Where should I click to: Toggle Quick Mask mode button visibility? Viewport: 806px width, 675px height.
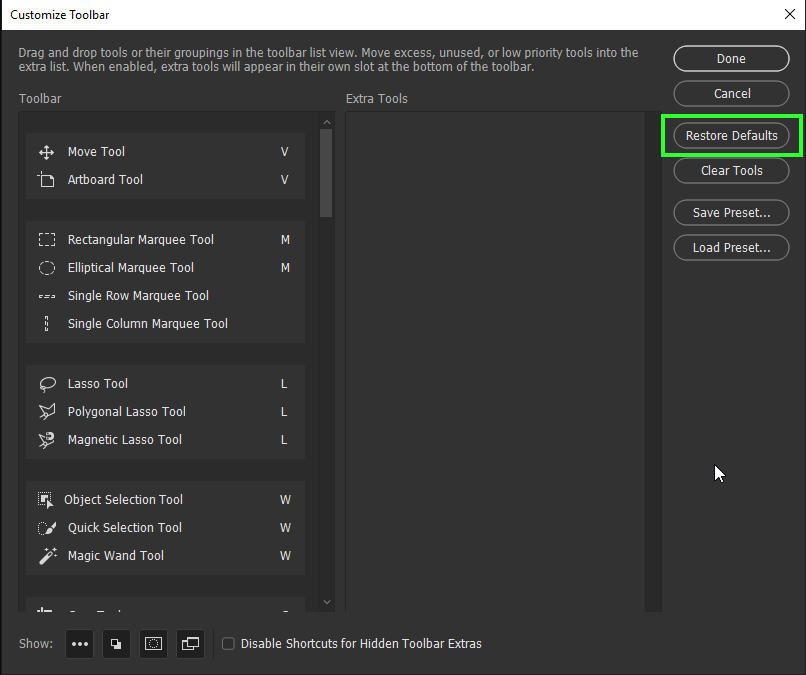point(153,644)
